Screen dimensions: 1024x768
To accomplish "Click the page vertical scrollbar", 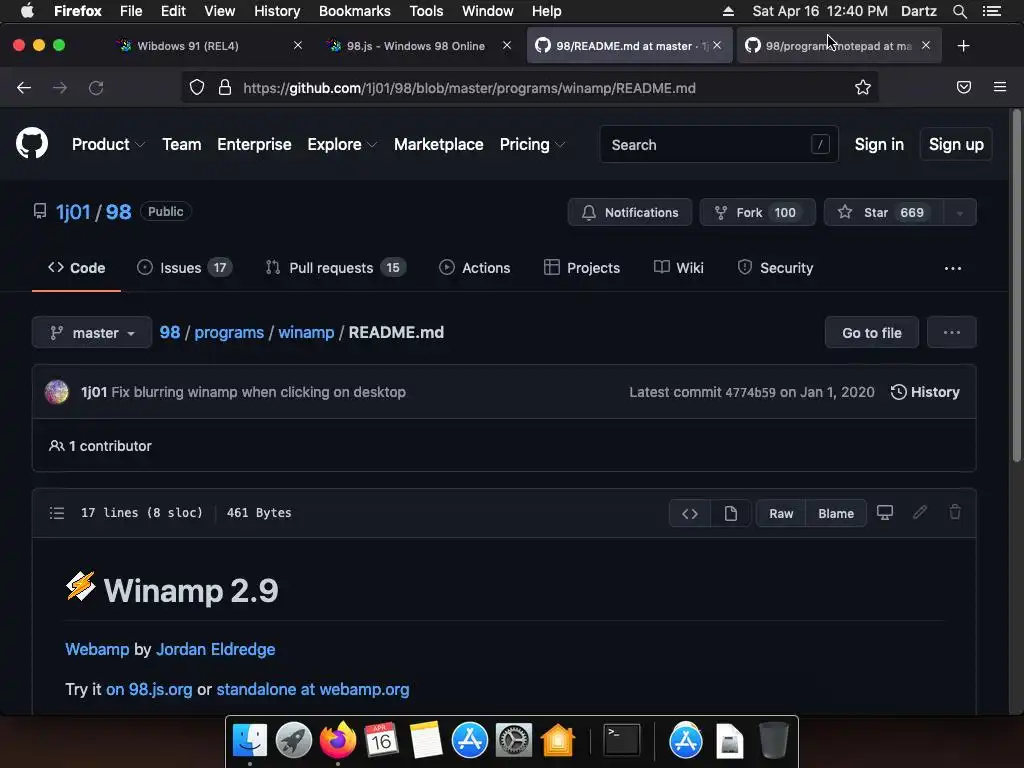I will (x=1016, y=287).
